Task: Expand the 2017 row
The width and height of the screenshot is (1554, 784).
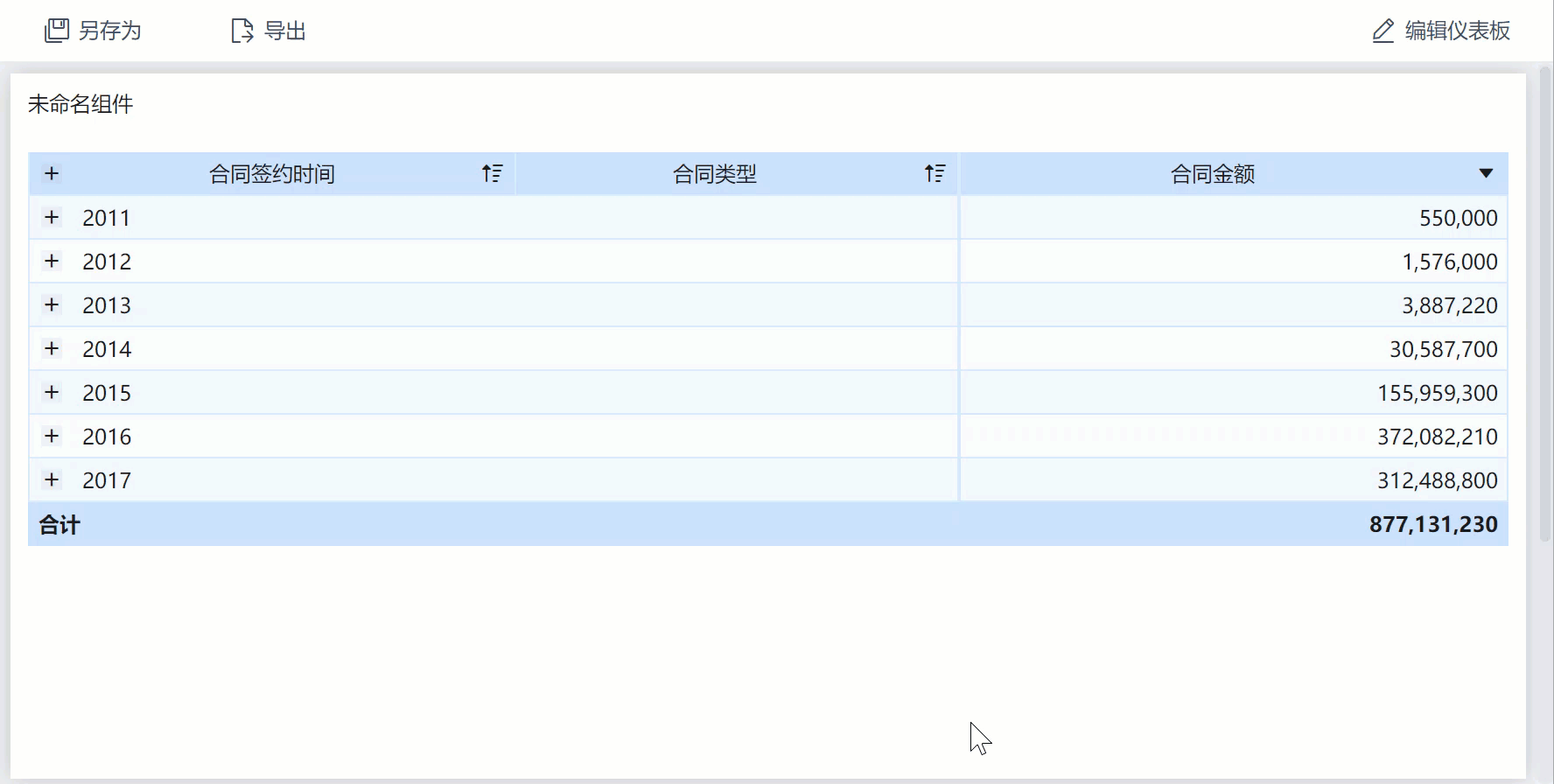Action: pos(52,479)
